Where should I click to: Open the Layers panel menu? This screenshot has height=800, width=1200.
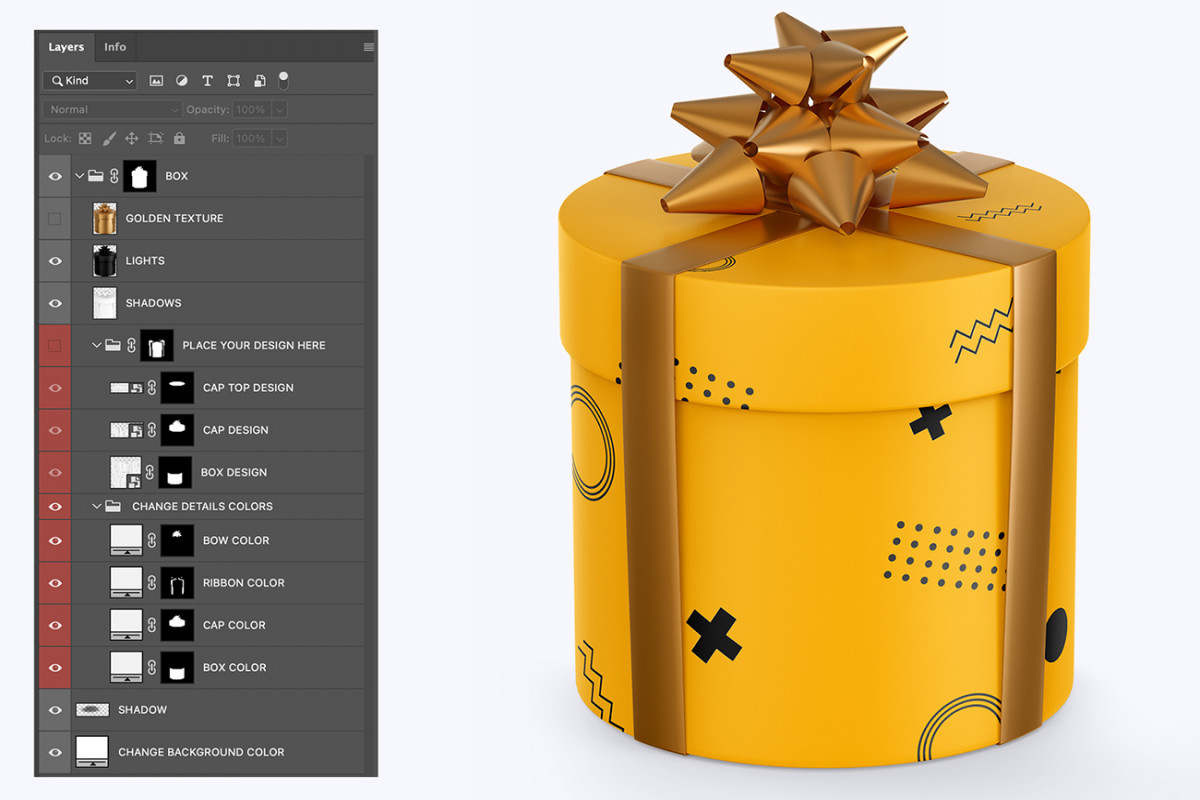pos(368,47)
